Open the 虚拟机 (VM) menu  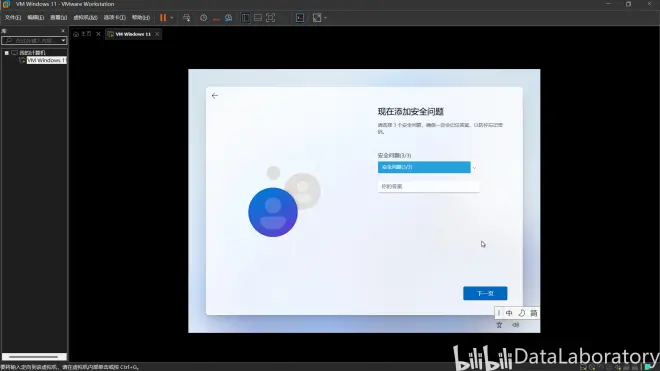pyautogui.click(x=85, y=18)
